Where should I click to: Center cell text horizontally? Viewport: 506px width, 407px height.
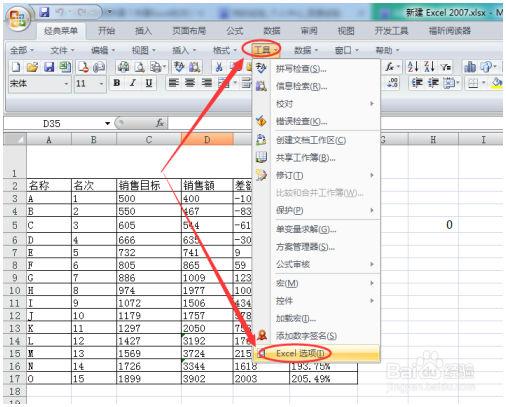(190, 83)
